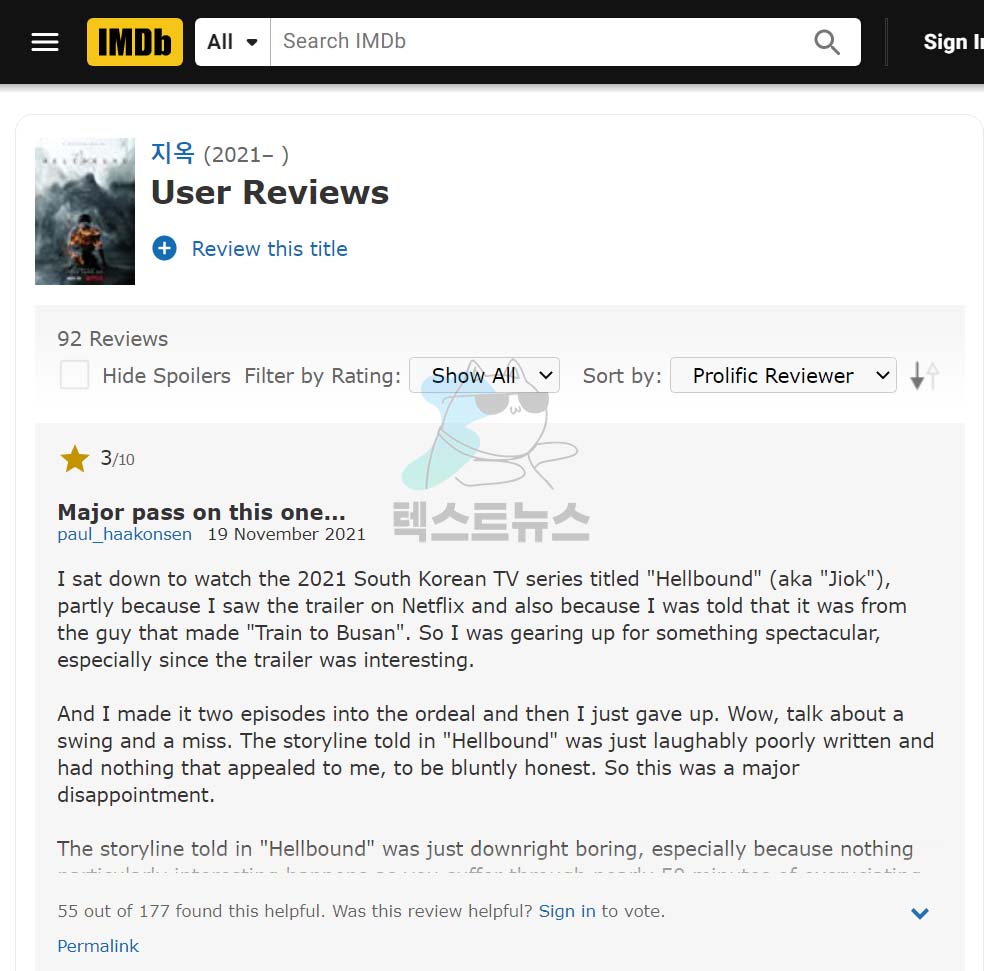Click the Review this title link

point(269,249)
